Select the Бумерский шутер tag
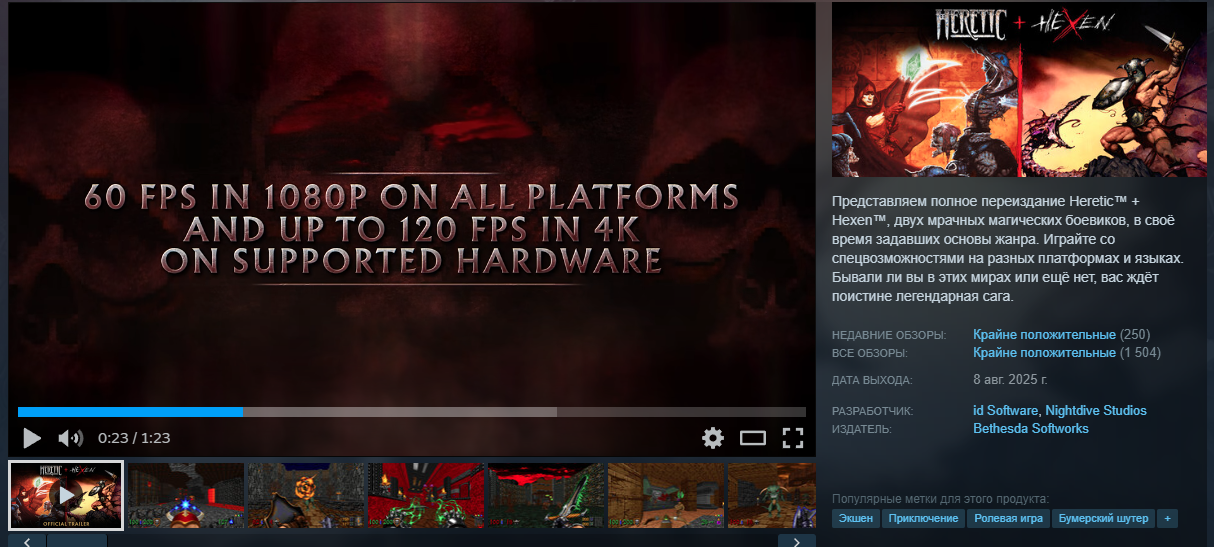Viewport: 1214px width, 547px height. (x=1103, y=518)
